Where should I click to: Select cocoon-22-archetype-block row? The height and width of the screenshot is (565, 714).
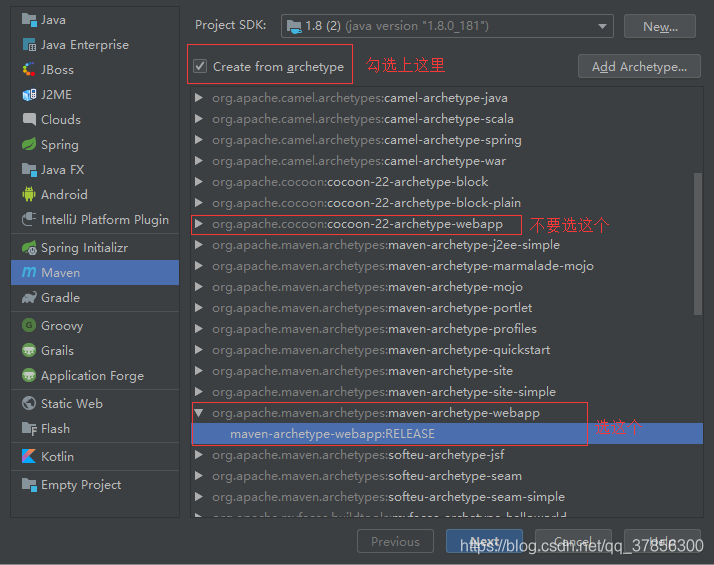click(x=447, y=182)
